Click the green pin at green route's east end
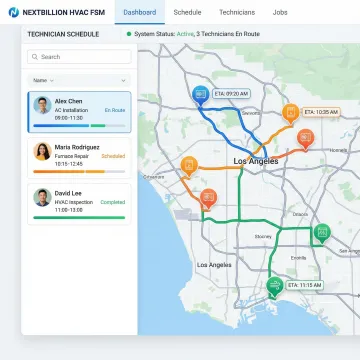This screenshot has width=360, height=360. (x=322, y=233)
